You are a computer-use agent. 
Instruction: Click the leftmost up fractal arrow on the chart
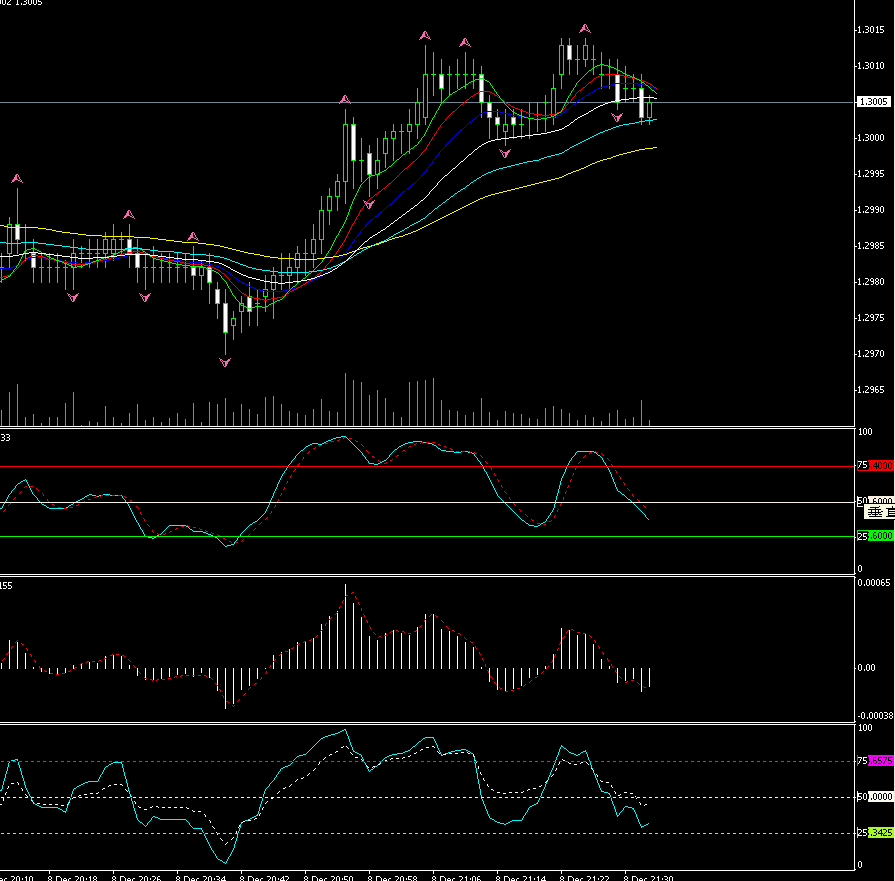[17, 179]
